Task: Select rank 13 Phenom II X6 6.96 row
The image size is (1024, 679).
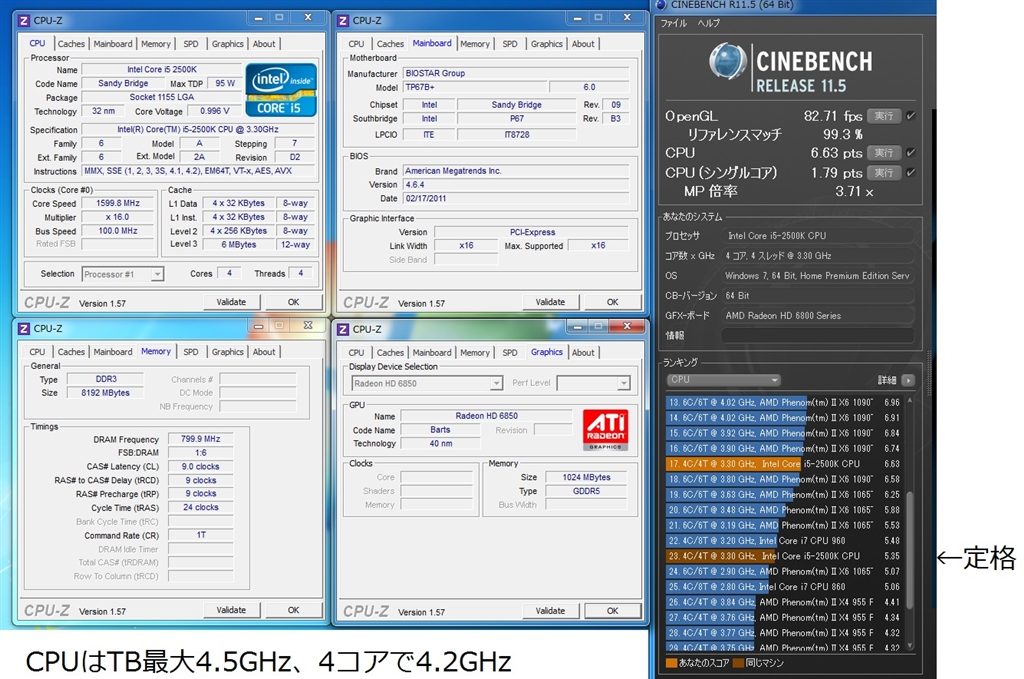Action: tap(783, 402)
